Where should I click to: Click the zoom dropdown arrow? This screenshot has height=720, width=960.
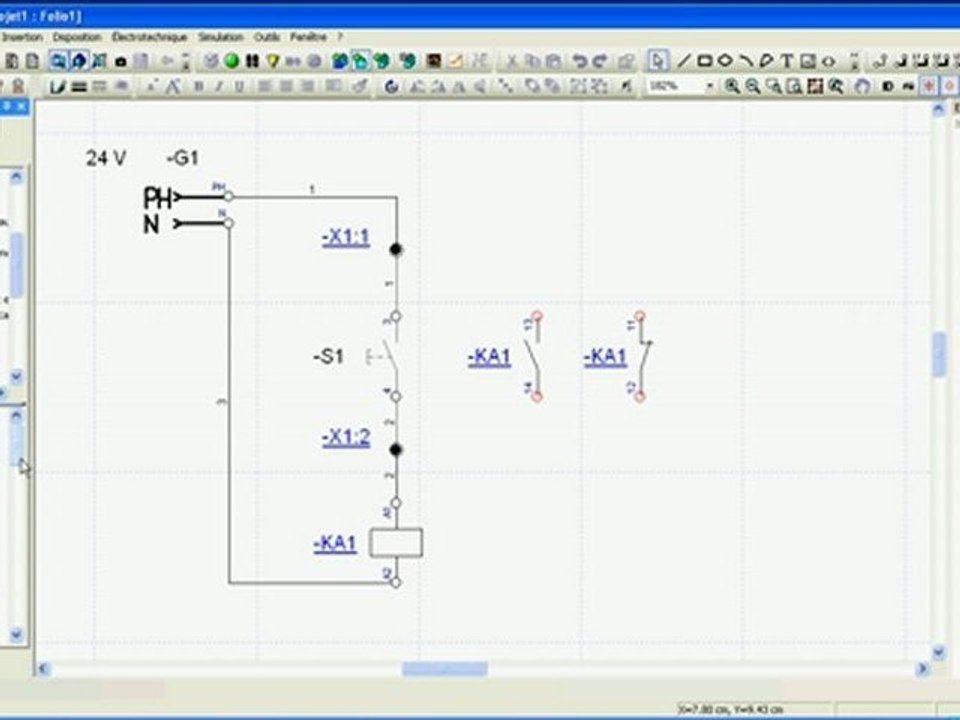[710, 86]
